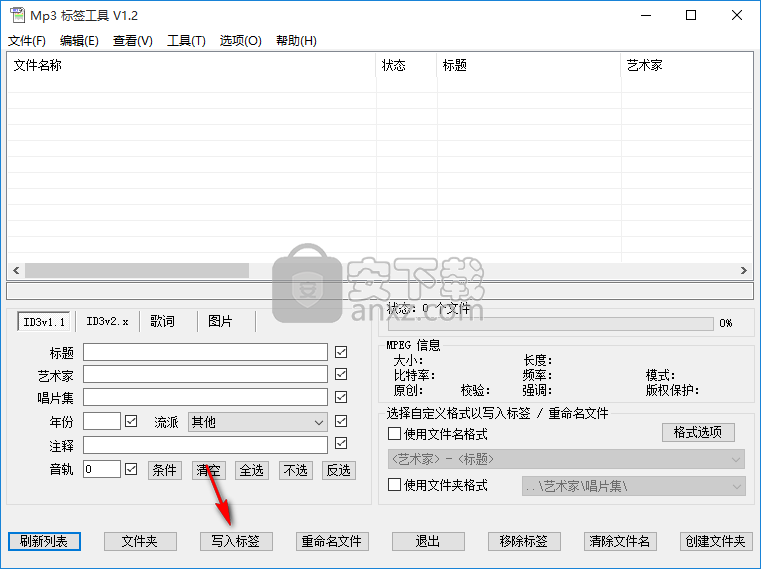Click the 刷新列表 button
The width and height of the screenshot is (761, 569).
pyautogui.click(x=44, y=541)
